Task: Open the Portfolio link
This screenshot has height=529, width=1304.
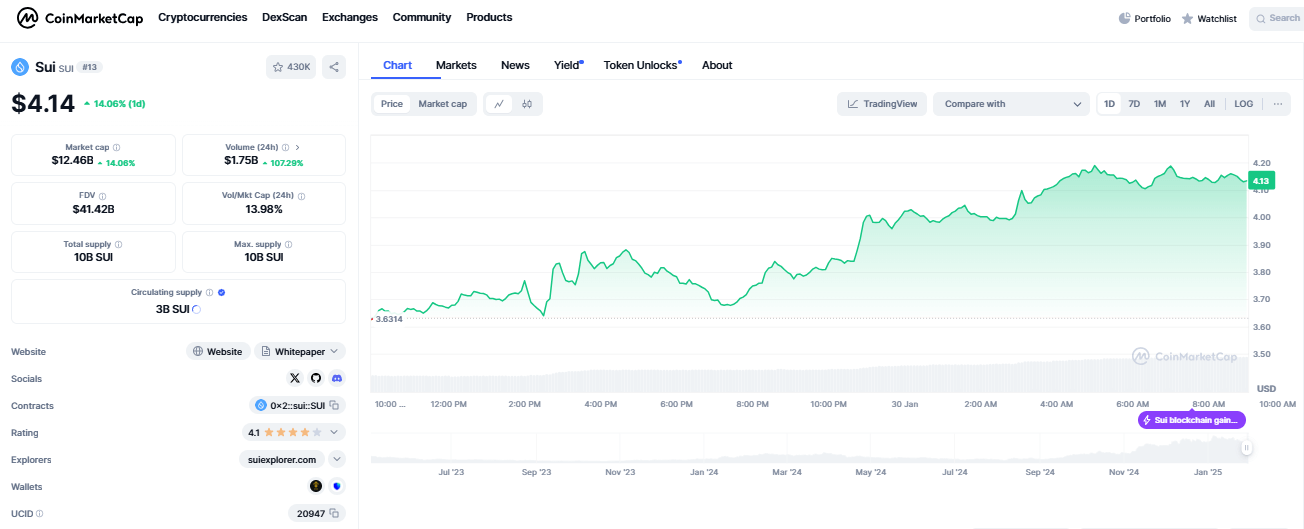Action: click(1145, 18)
